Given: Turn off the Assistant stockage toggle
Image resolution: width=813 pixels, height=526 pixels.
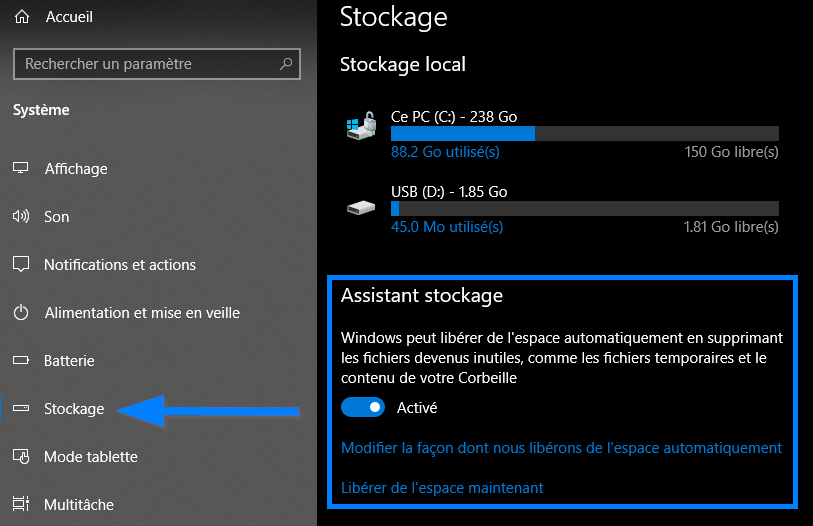Looking at the screenshot, I should tap(363, 407).
